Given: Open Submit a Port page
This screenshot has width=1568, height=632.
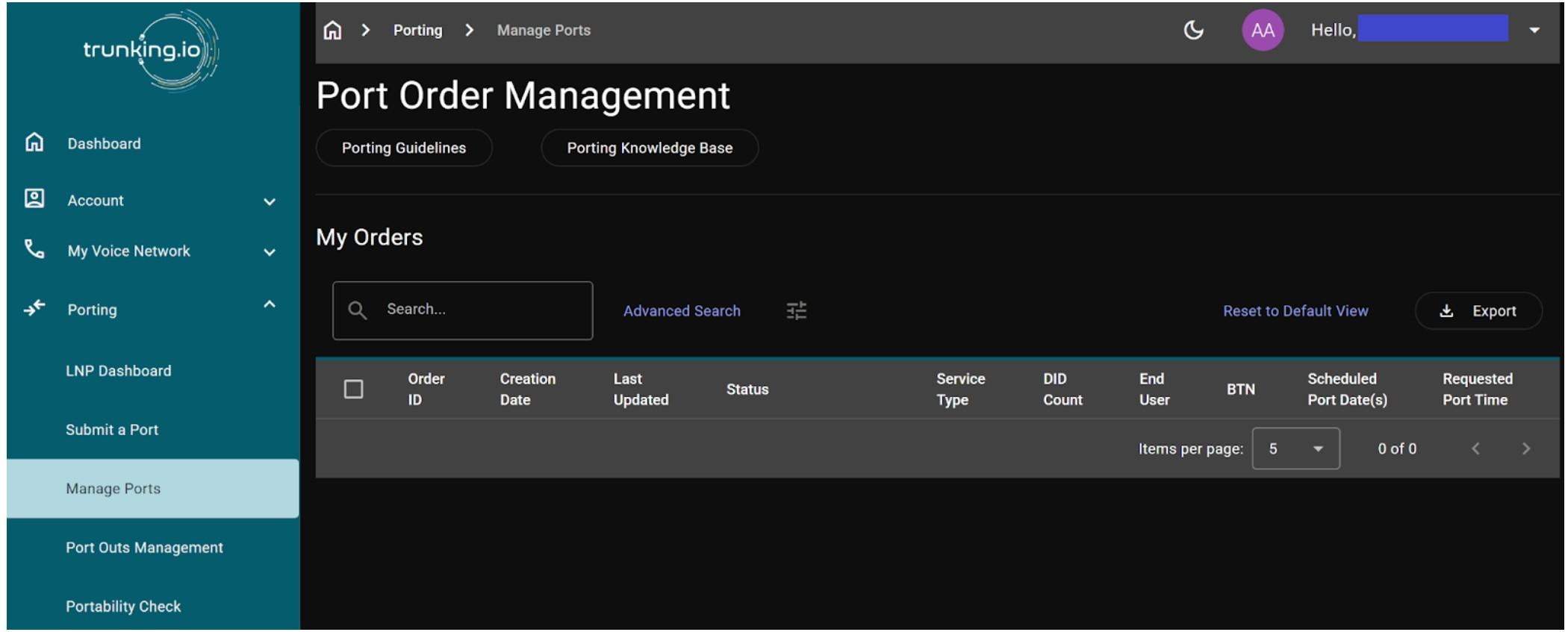Looking at the screenshot, I should point(112,430).
